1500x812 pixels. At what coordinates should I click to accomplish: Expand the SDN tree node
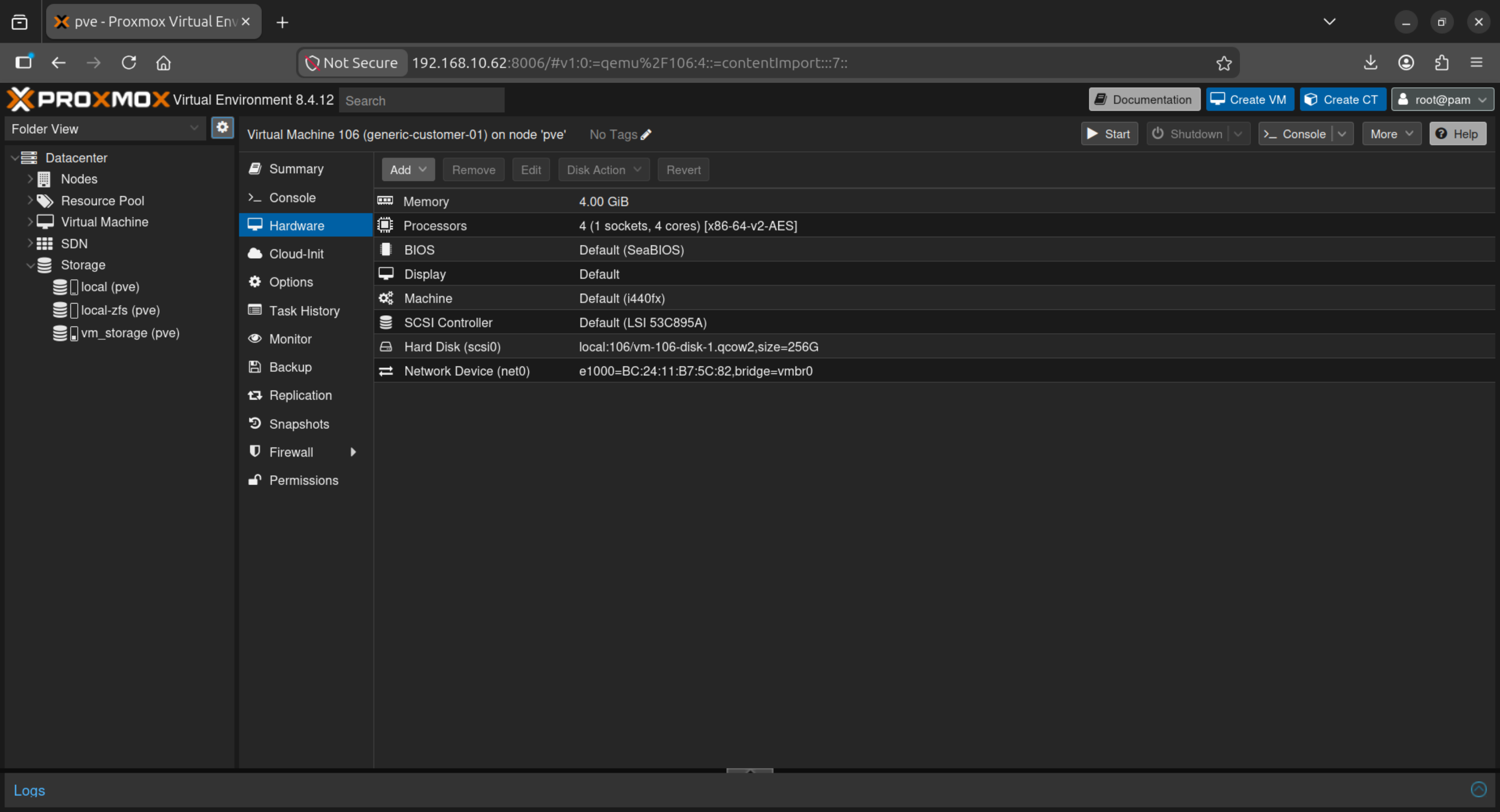point(30,244)
